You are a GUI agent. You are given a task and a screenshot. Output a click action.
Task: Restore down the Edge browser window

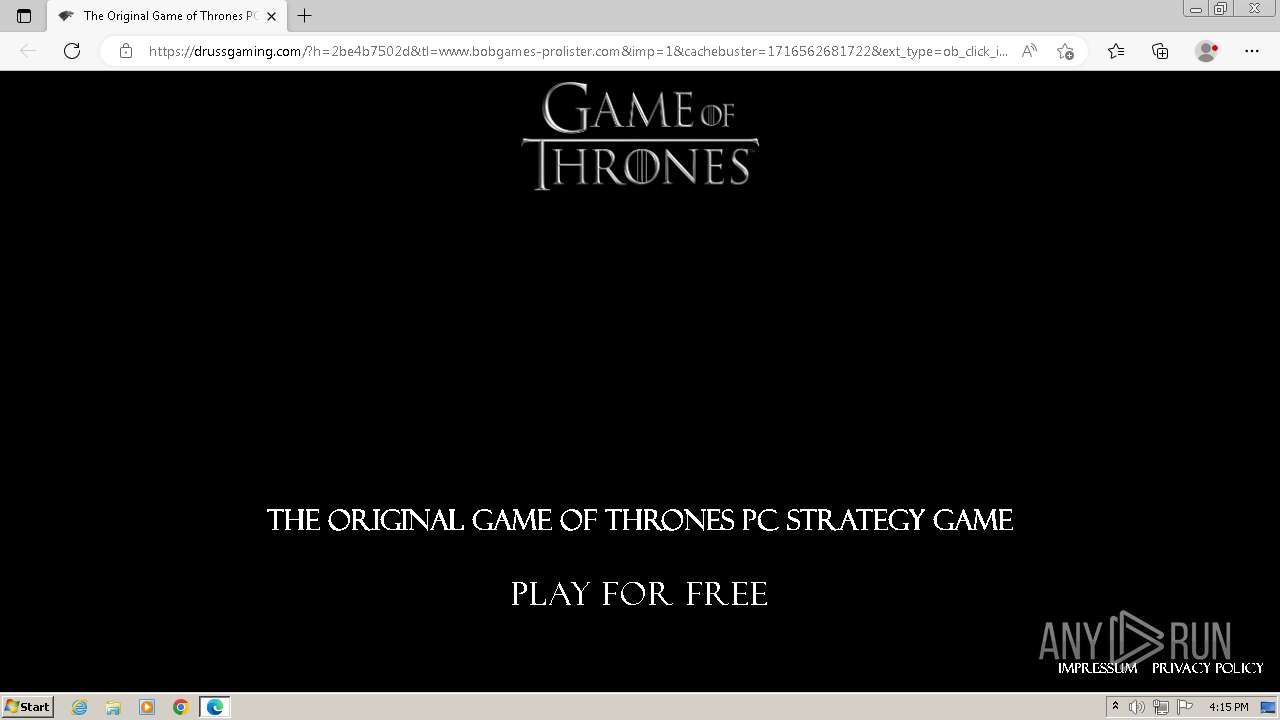point(1221,9)
